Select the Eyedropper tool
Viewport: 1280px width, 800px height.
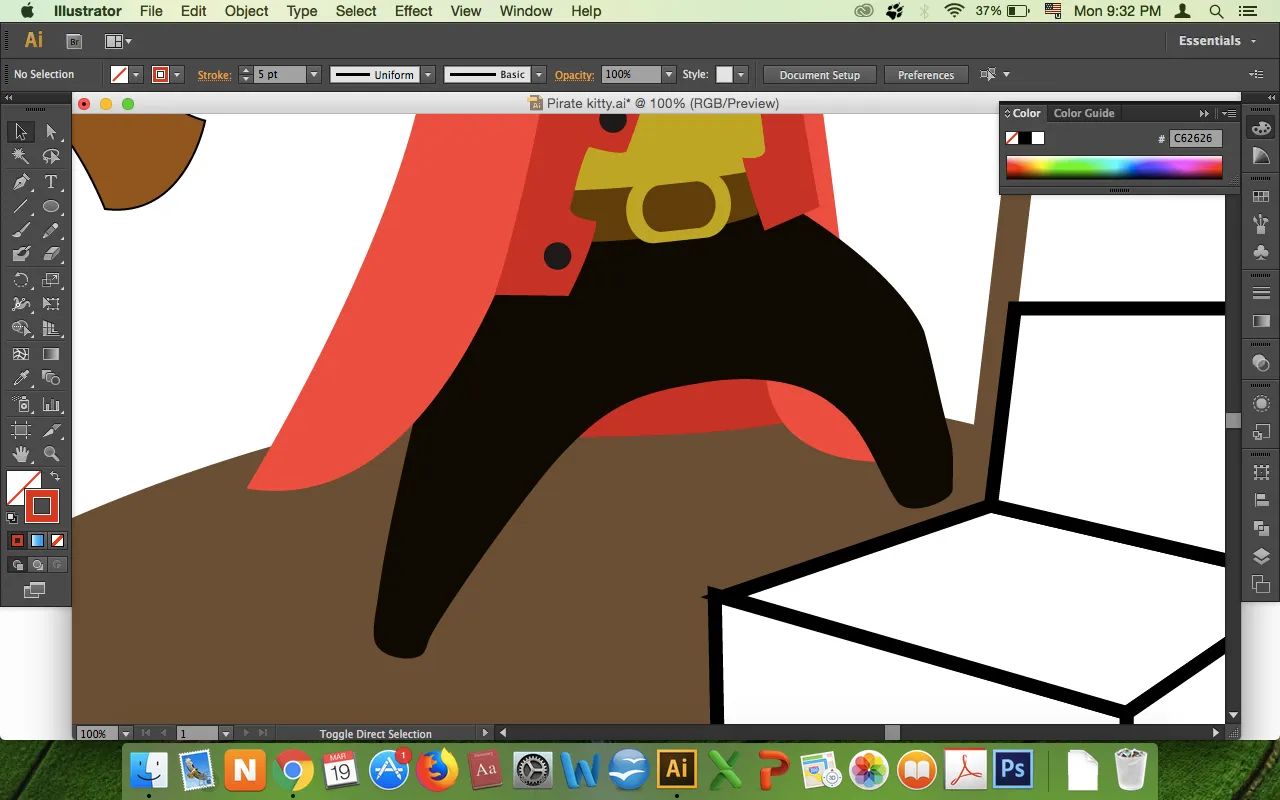click(x=21, y=379)
